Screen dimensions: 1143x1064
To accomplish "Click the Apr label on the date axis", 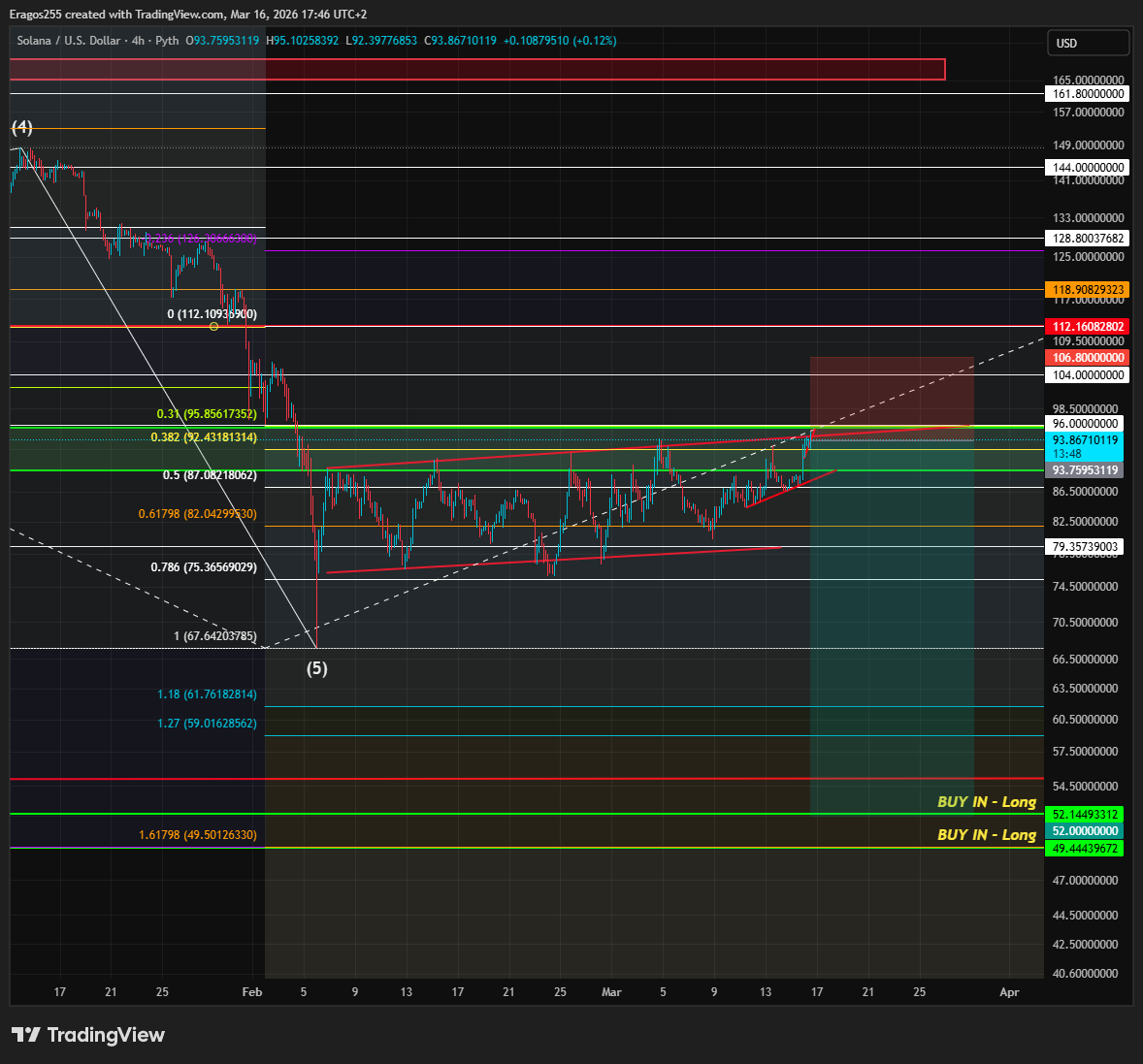I will (1010, 992).
